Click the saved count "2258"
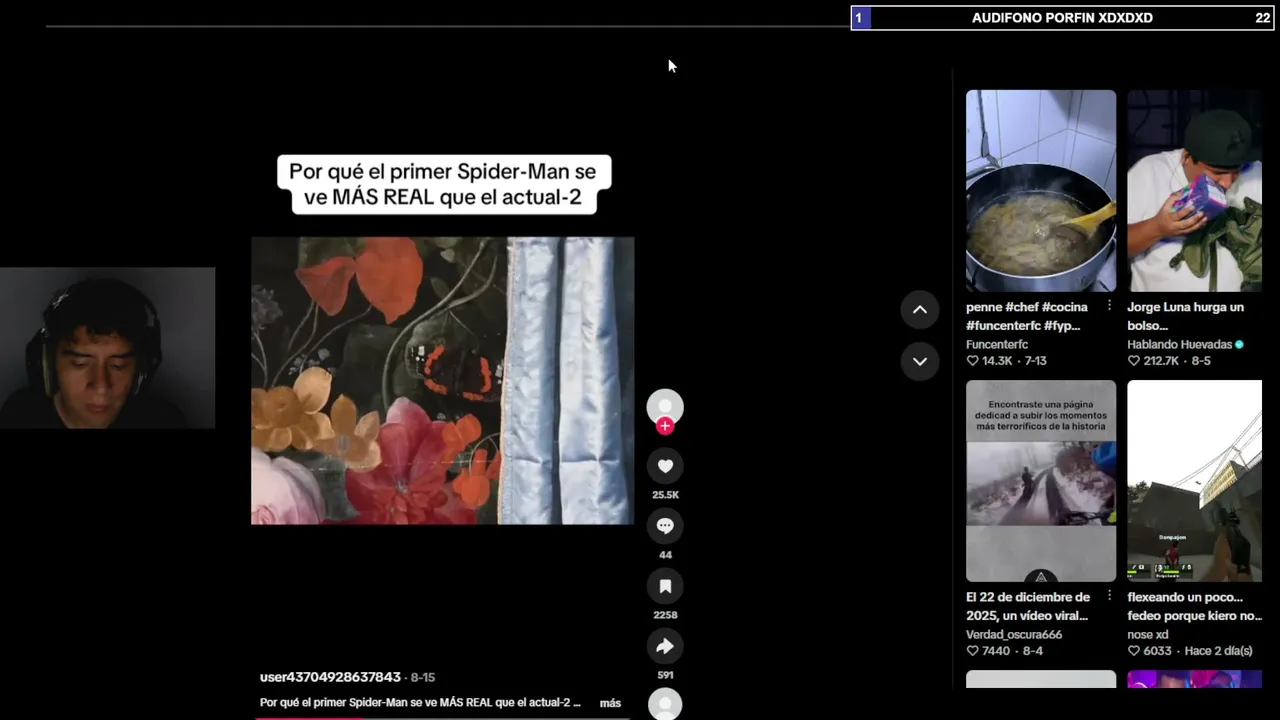This screenshot has height=720, width=1280. pyautogui.click(x=665, y=615)
